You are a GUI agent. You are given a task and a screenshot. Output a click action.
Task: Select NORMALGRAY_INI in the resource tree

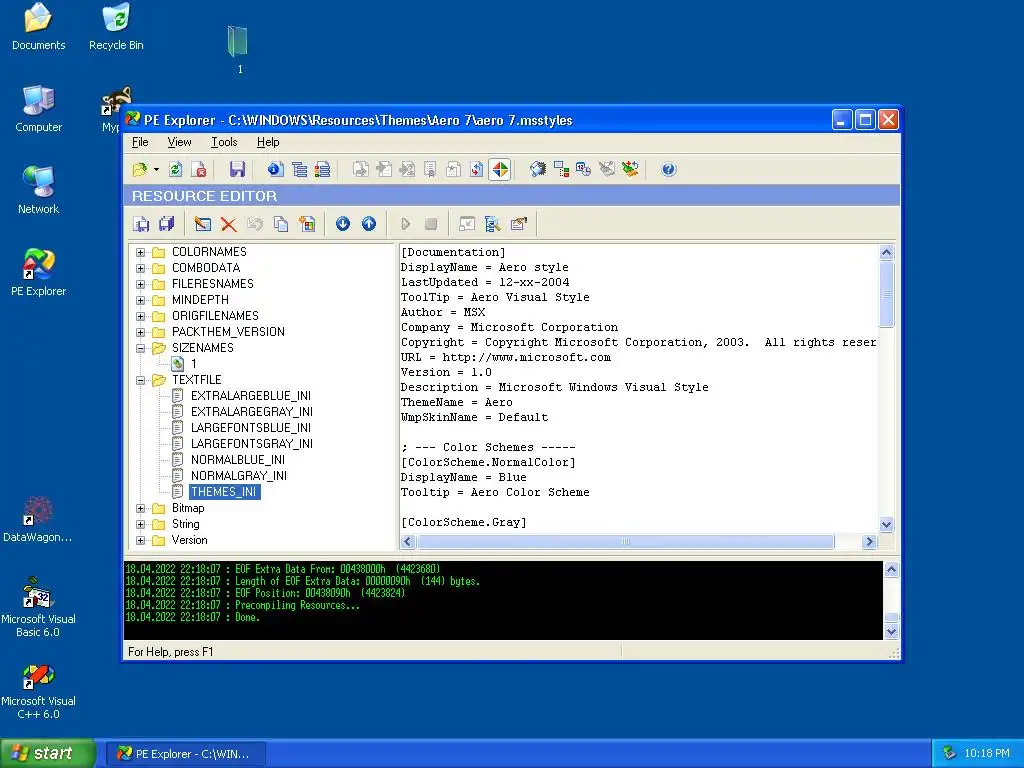click(238, 475)
